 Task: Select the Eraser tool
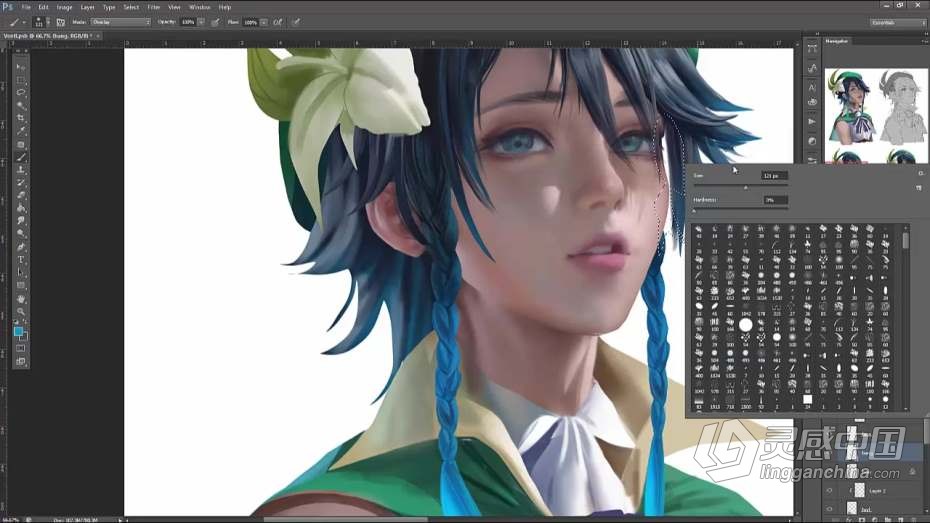(x=21, y=195)
